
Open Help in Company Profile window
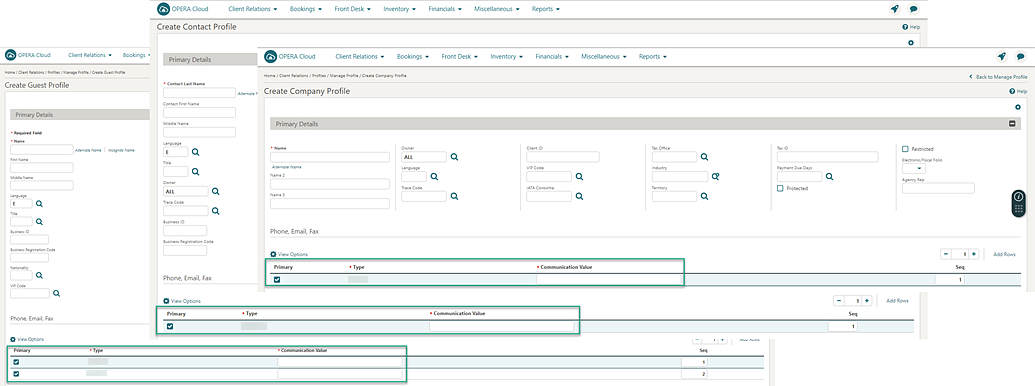1018,91
